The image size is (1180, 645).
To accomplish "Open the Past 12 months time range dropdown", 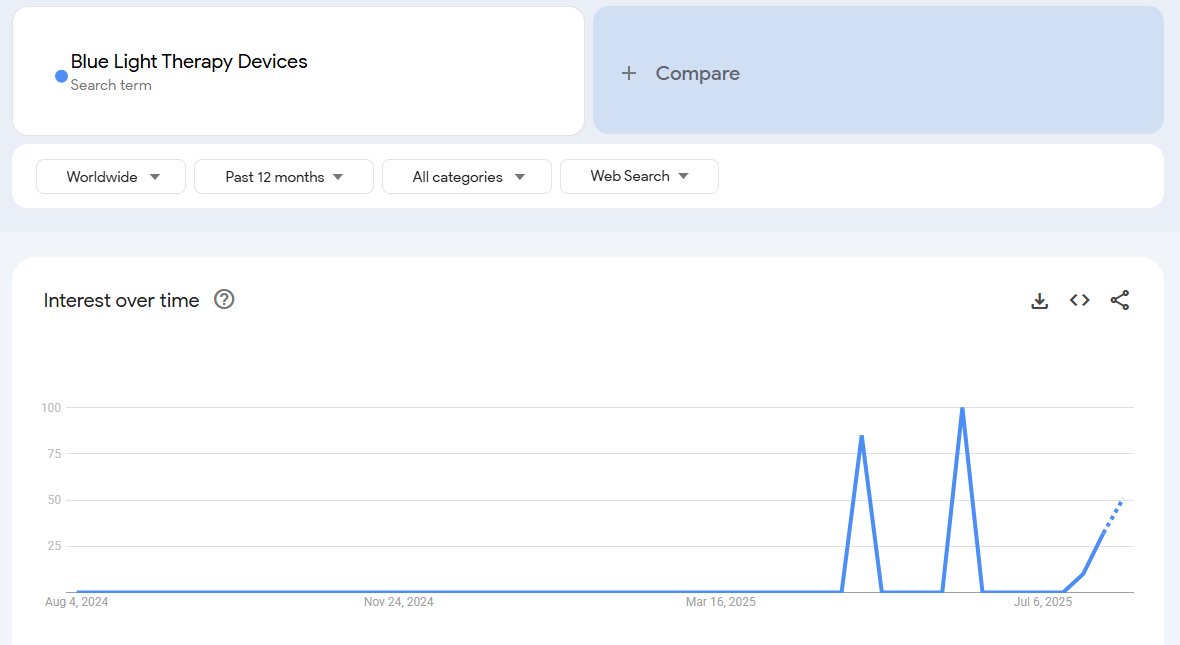I will 284,177.
